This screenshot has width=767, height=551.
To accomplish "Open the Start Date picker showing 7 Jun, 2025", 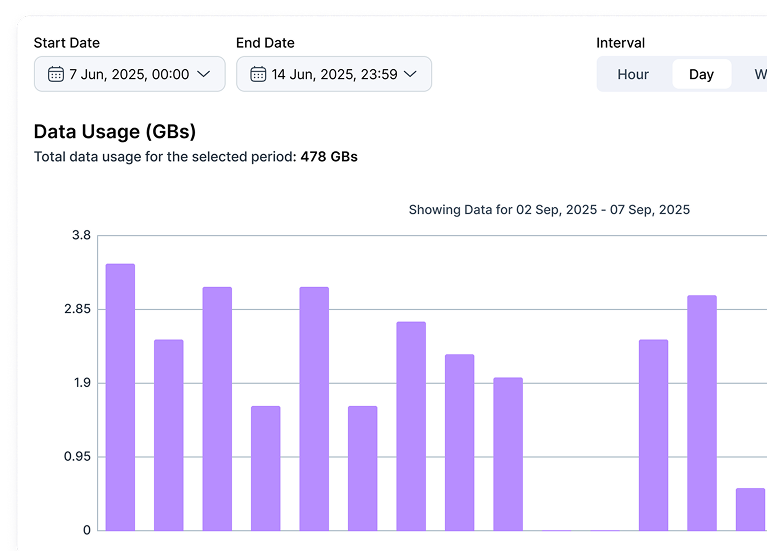I will (x=130, y=74).
